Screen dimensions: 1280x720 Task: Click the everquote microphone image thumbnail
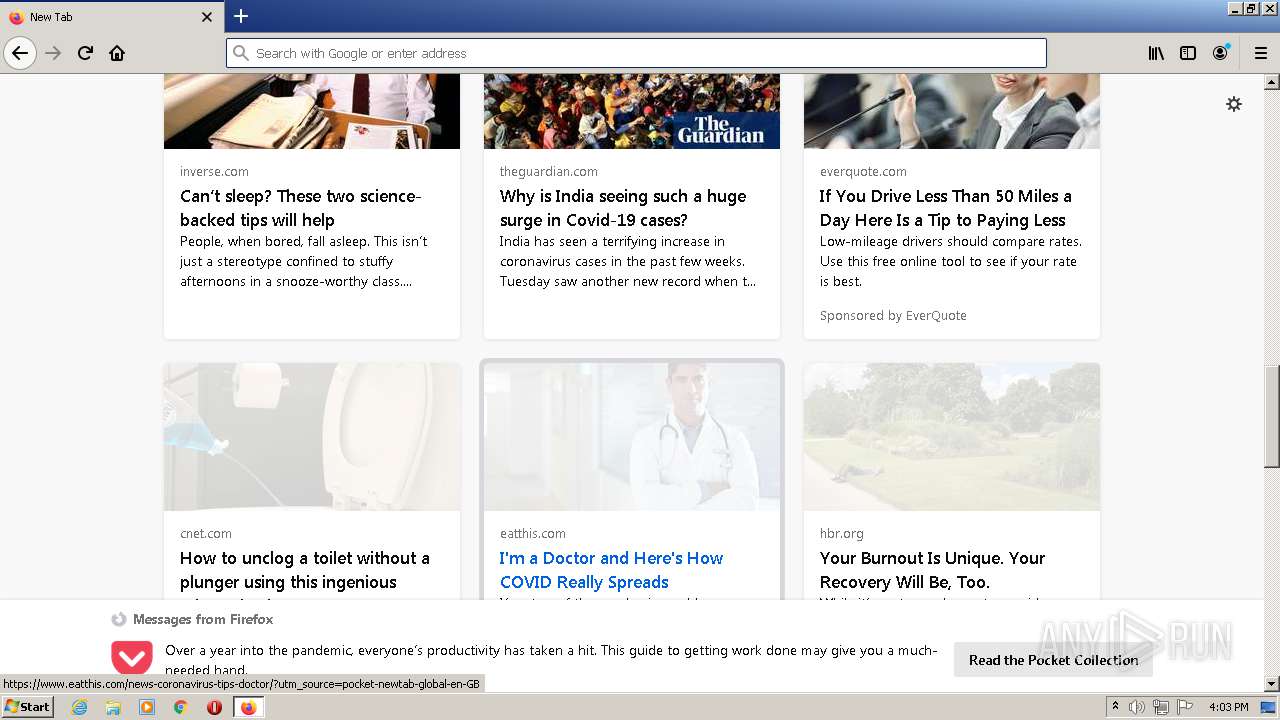(952, 111)
